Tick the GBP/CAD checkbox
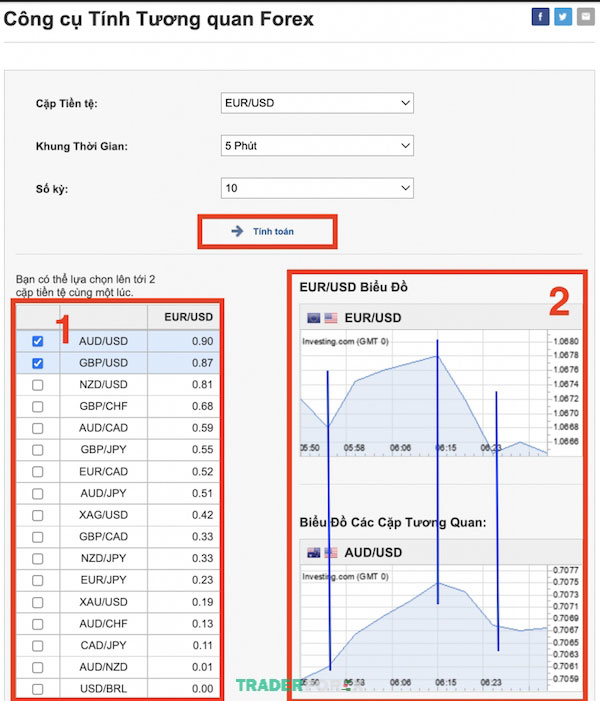 pyautogui.click(x=38, y=537)
